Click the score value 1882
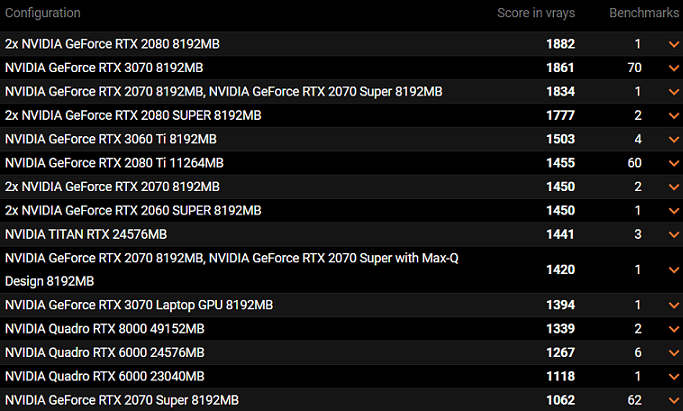Image resolution: width=683 pixels, height=411 pixels. [x=561, y=44]
